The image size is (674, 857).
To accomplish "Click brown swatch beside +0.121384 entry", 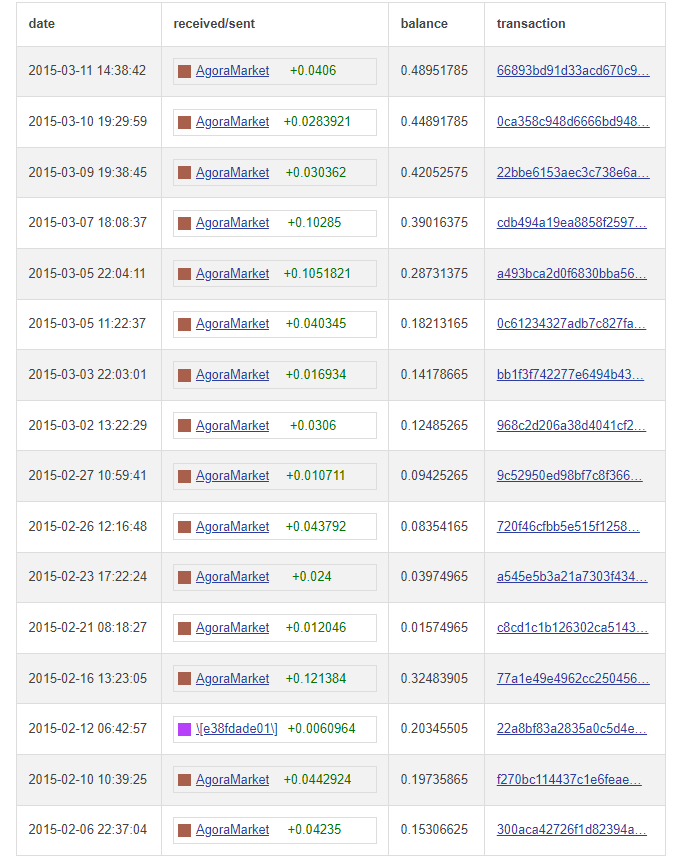I will [185, 679].
